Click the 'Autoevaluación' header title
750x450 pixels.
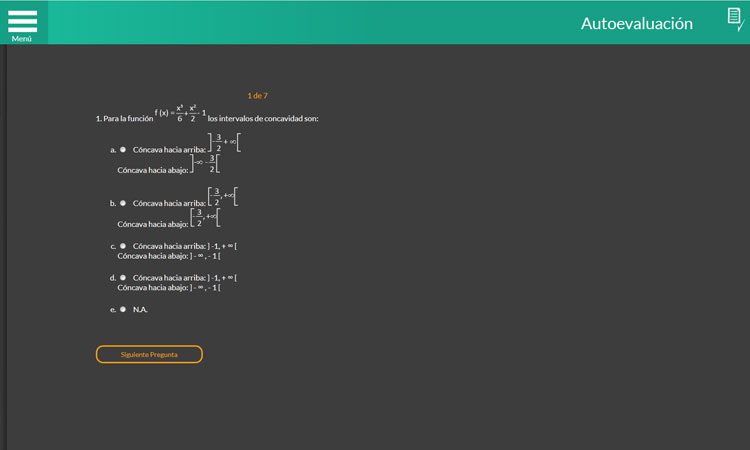[636, 24]
